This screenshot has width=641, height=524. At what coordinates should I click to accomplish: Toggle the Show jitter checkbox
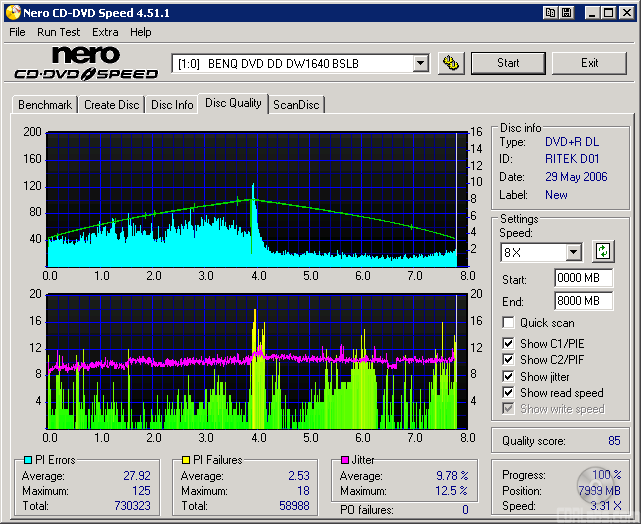[x=509, y=377]
